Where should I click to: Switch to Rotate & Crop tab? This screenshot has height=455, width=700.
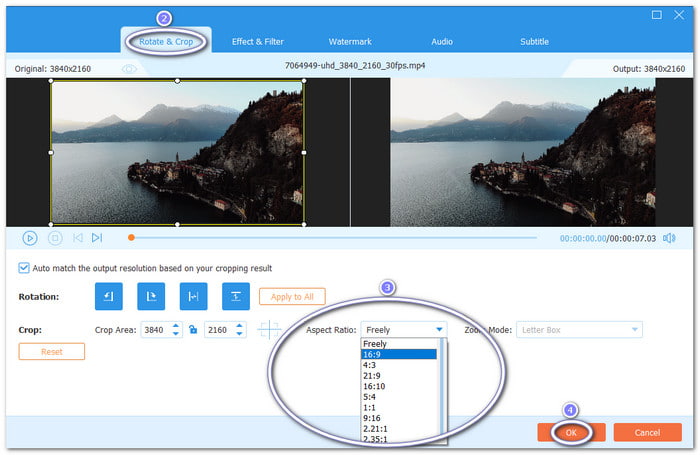tap(166, 42)
